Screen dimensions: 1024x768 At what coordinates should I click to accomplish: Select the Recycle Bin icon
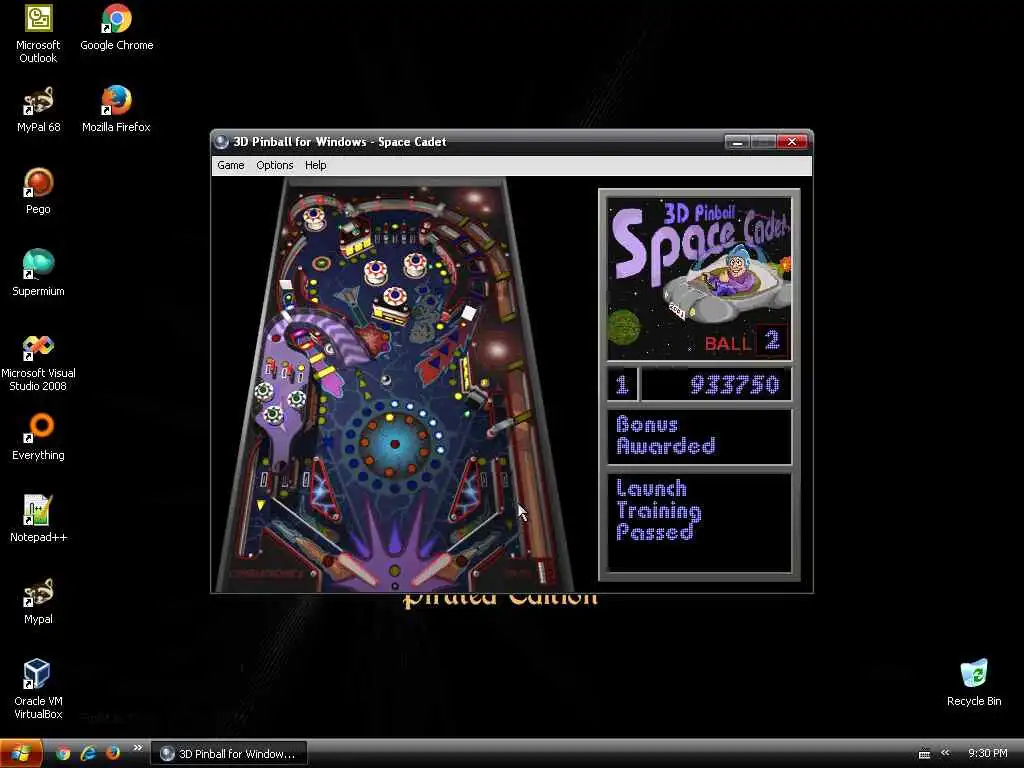974,683
